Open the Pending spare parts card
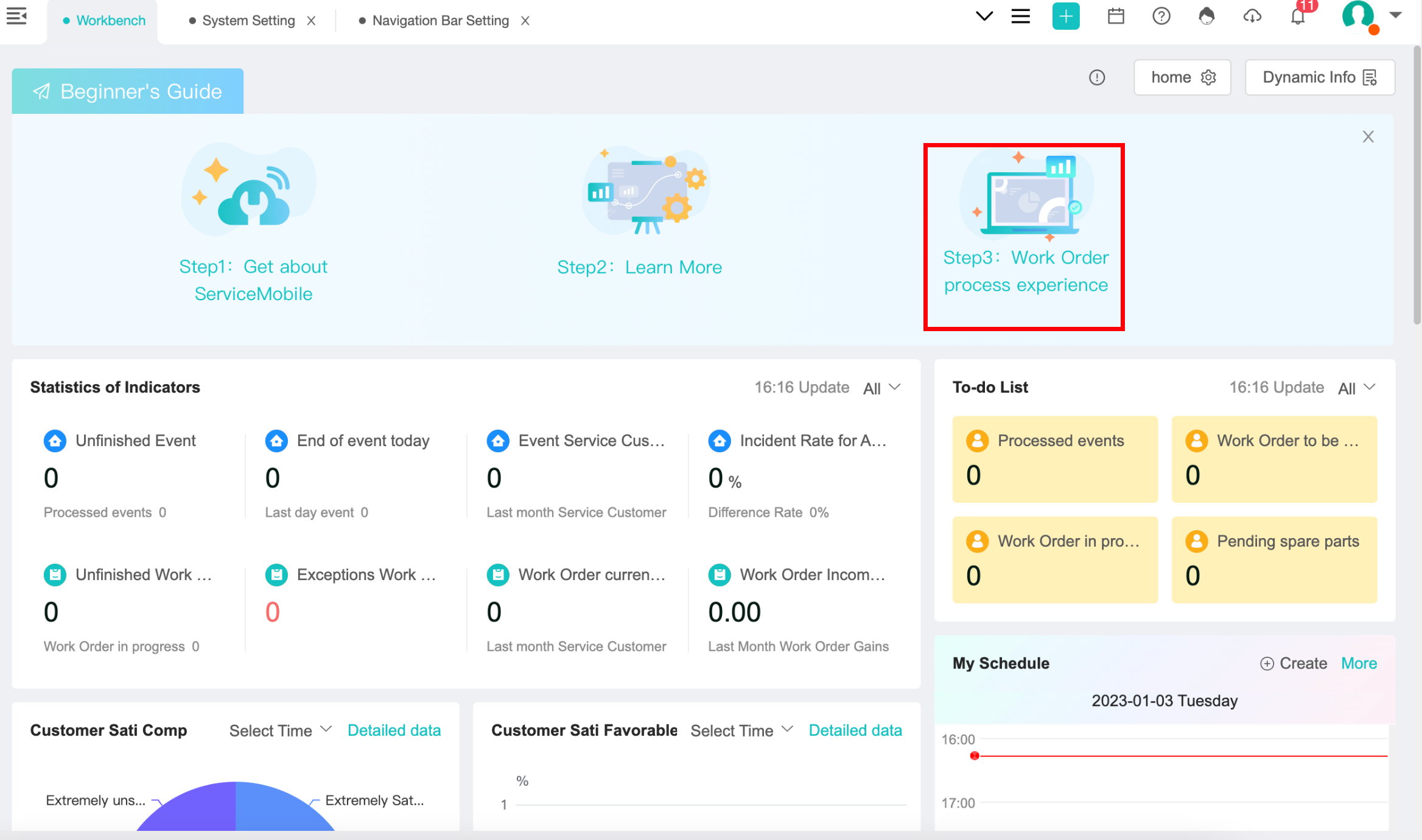1422x840 pixels. [x=1274, y=560]
